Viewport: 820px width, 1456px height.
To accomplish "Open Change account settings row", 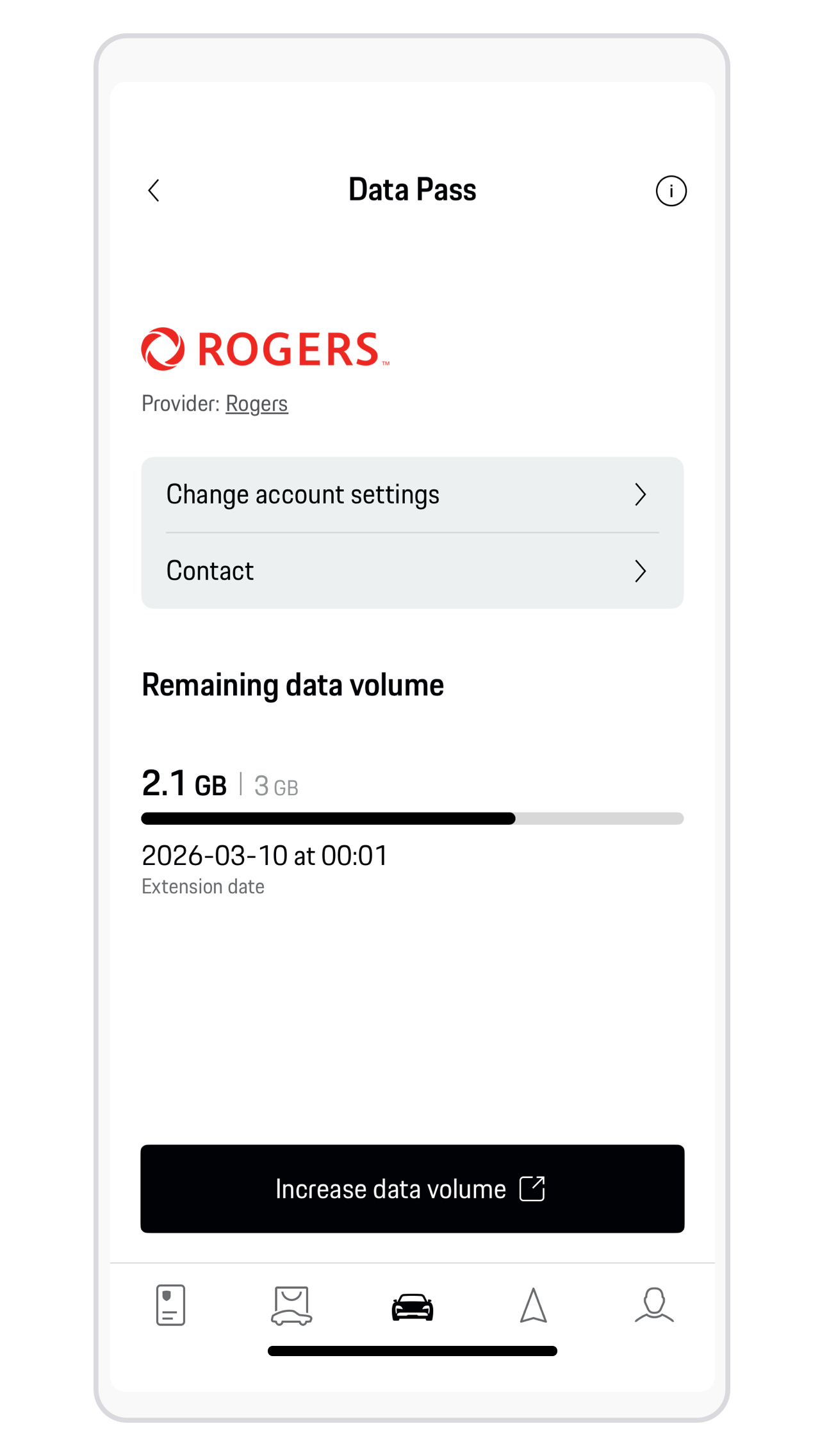I will pos(302,494).
